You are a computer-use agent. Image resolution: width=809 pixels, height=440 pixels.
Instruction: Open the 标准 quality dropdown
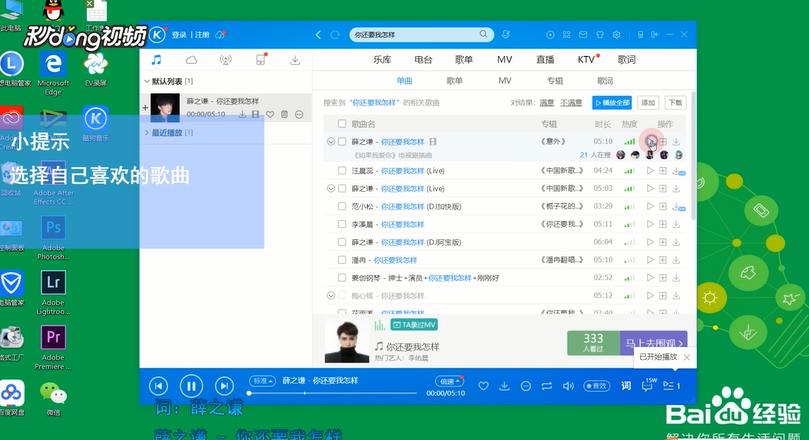coord(262,381)
